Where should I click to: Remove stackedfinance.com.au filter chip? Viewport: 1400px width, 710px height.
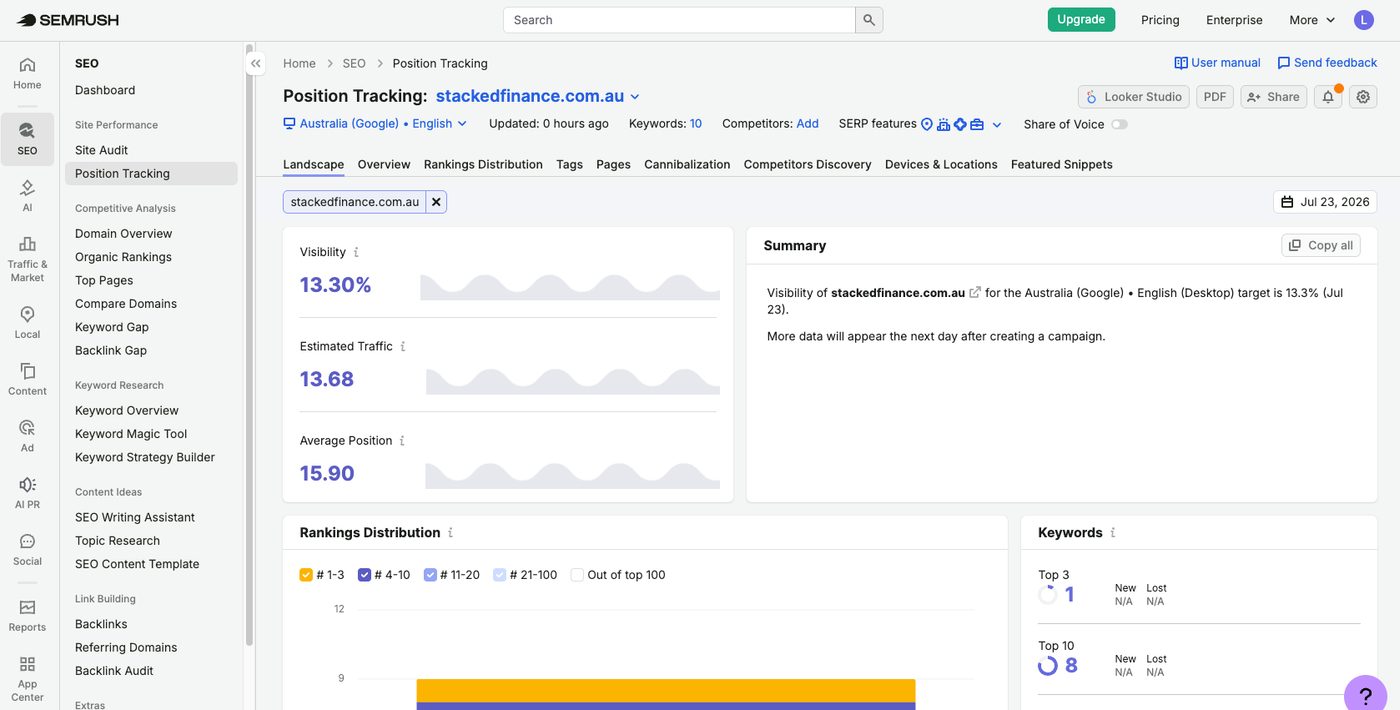click(x=436, y=202)
